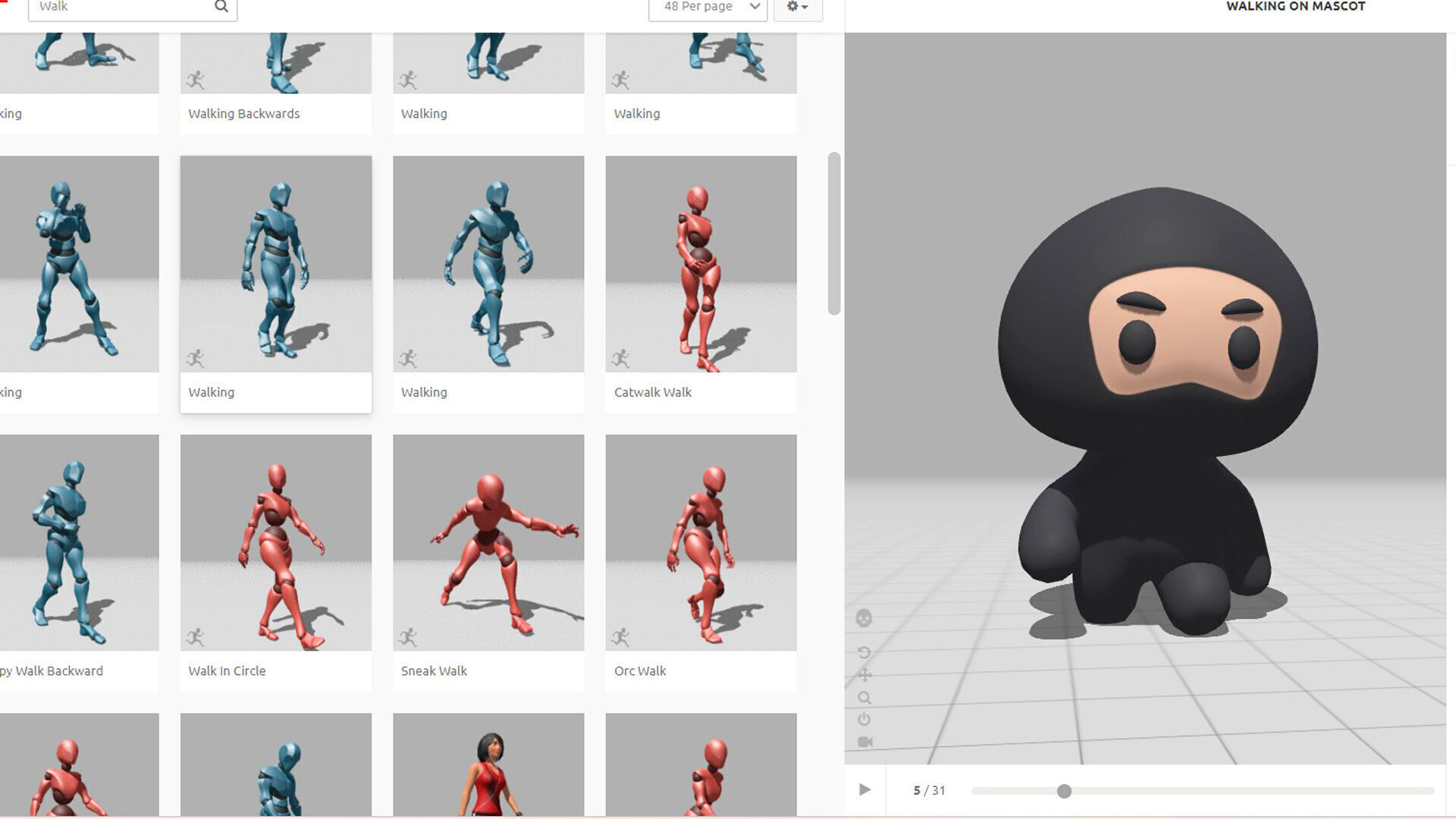The image size is (1456, 819).
Task: Click running-figure icon on Walk In Circle card
Action: 196,636
